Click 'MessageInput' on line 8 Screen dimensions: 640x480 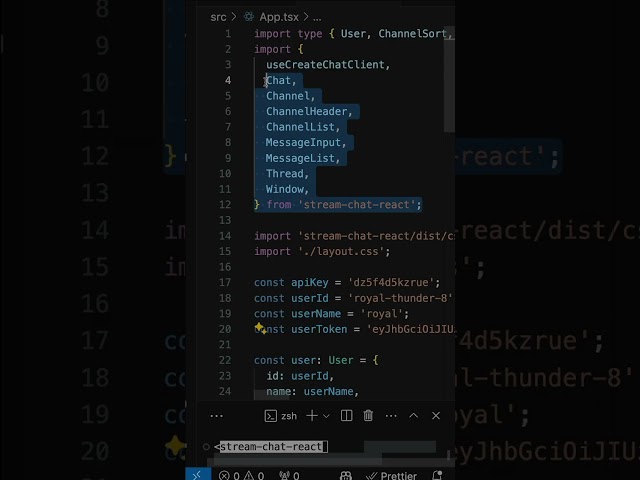pos(303,142)
